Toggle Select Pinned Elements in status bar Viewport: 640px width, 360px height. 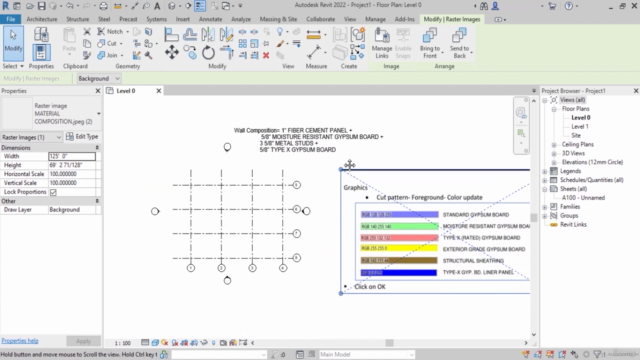(550, 354)
